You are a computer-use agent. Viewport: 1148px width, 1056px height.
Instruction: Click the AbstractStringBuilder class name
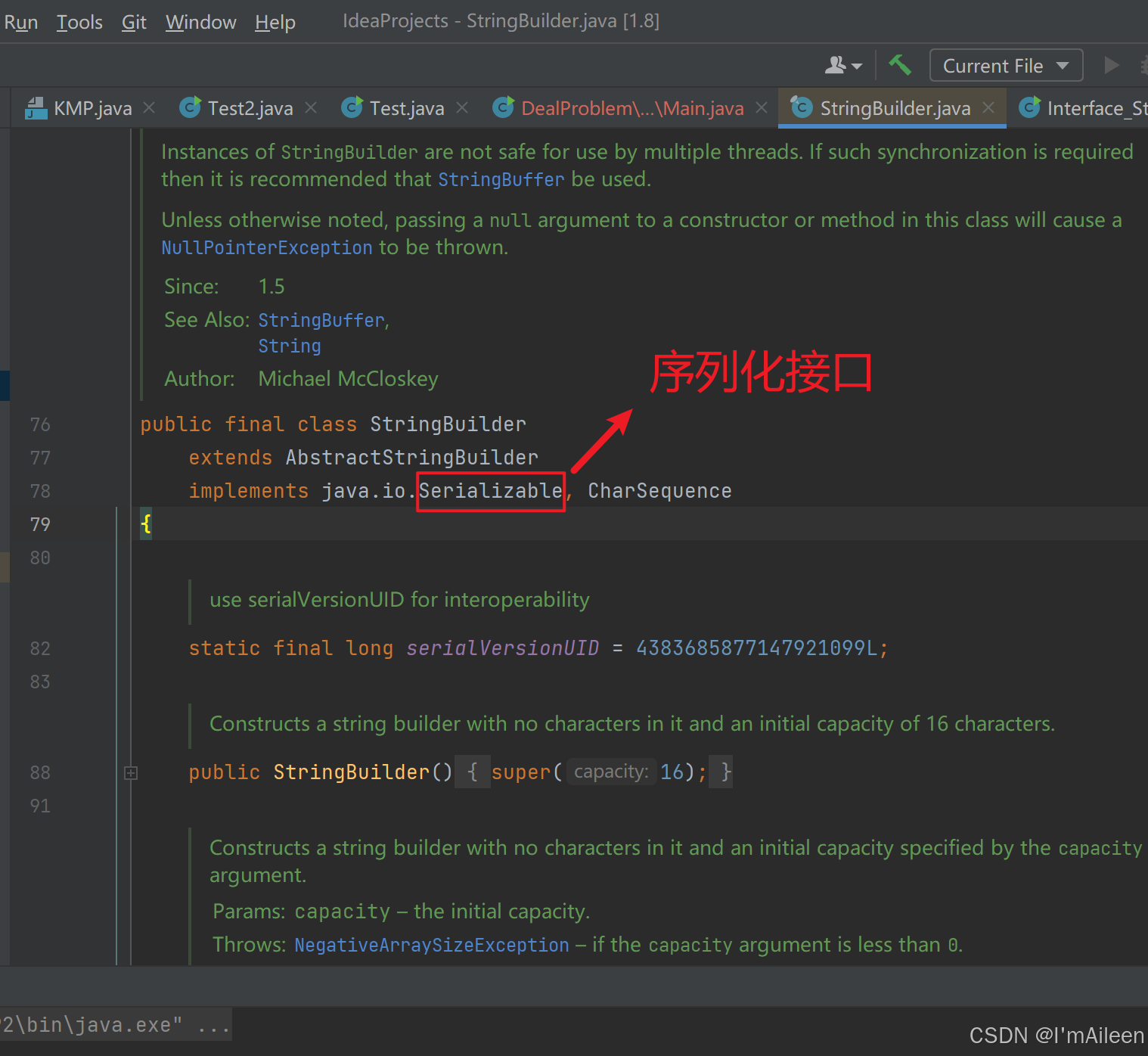click(412, 458)
